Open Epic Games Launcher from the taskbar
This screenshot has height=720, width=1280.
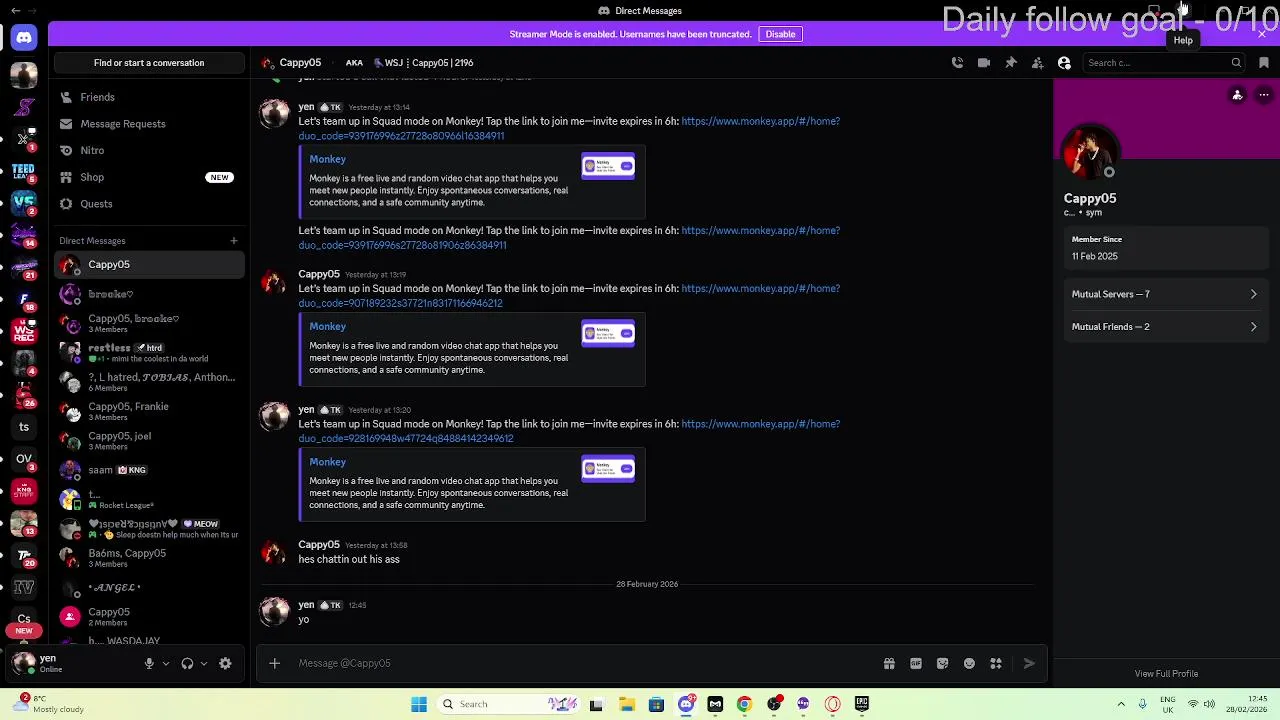(x=862, y=704)
